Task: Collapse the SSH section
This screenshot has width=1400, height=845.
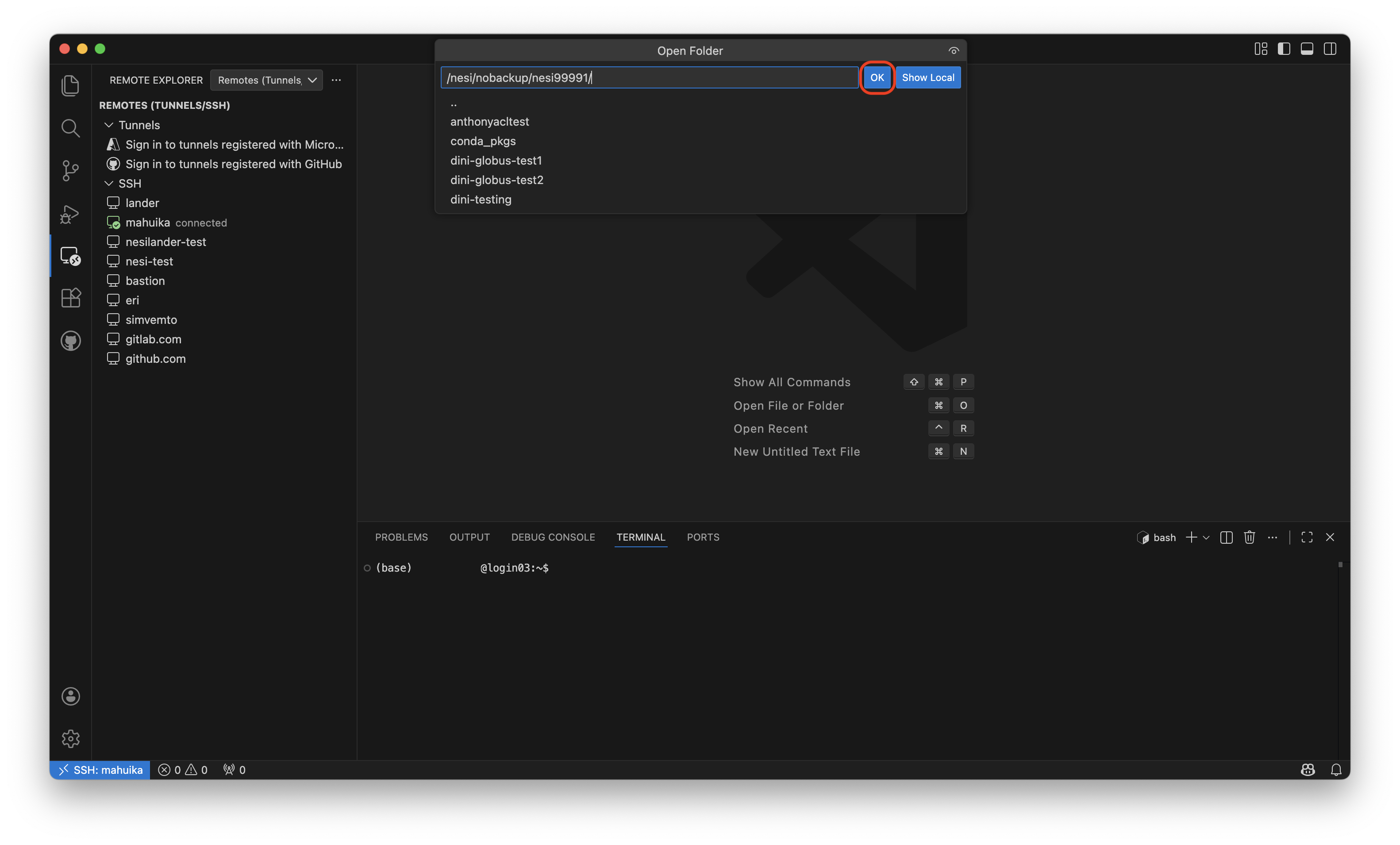Action: pyautogui.click(x=108, y=183)
